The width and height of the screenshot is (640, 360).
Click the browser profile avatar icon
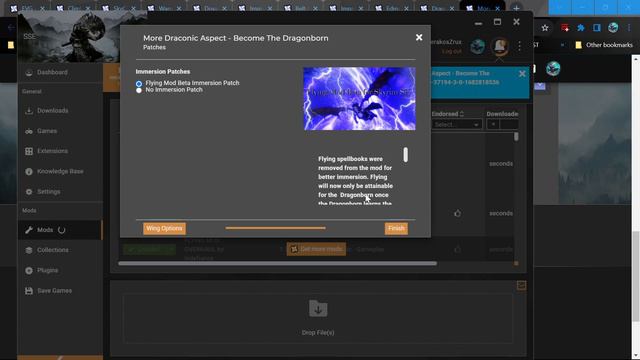point(613,28)
